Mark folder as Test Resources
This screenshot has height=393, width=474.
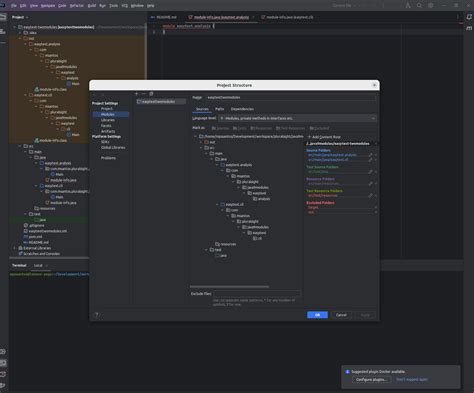coord(290,128)
